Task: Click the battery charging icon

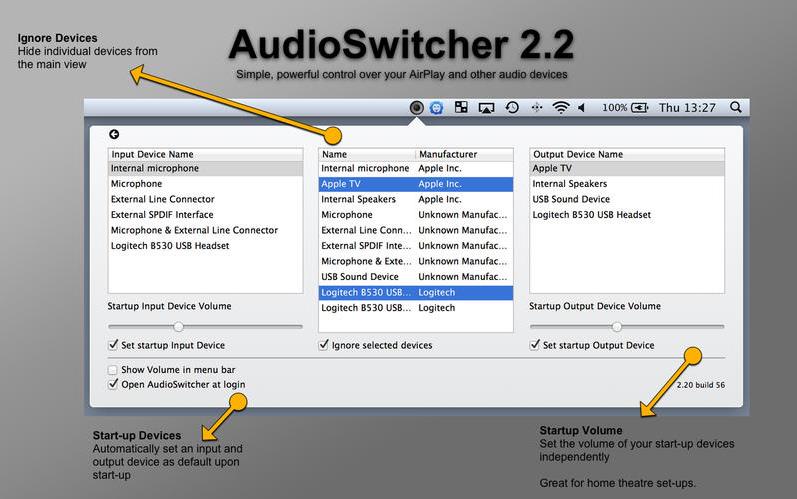Action: (x=639, y=107)
